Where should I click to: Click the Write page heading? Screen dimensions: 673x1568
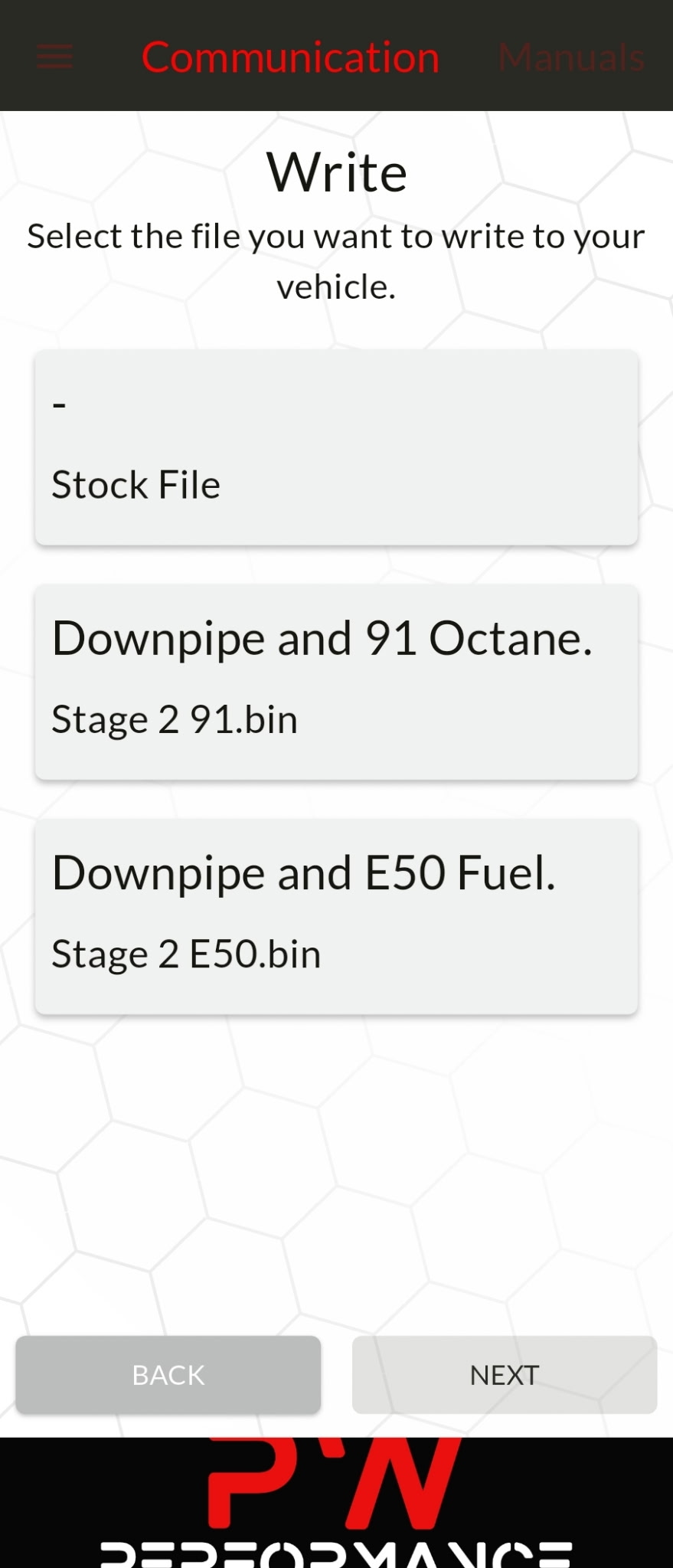point(336,172)
